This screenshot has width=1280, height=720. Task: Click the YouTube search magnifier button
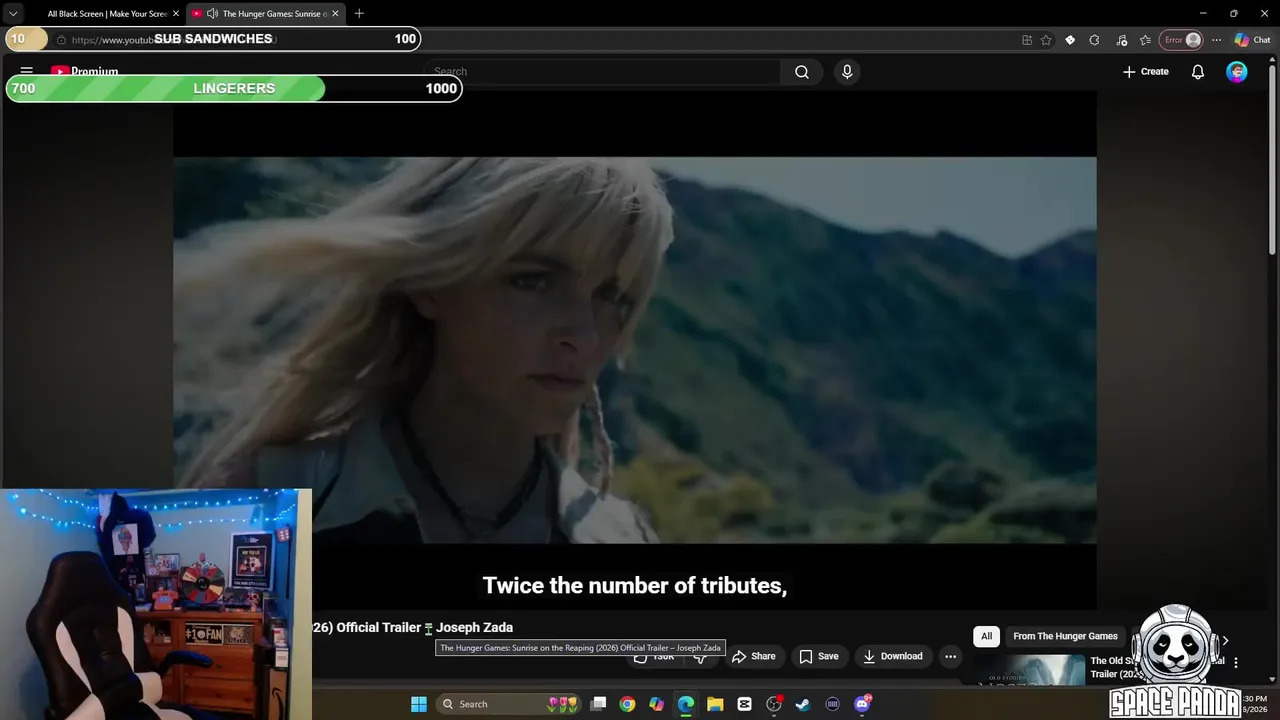click(802, 72)
